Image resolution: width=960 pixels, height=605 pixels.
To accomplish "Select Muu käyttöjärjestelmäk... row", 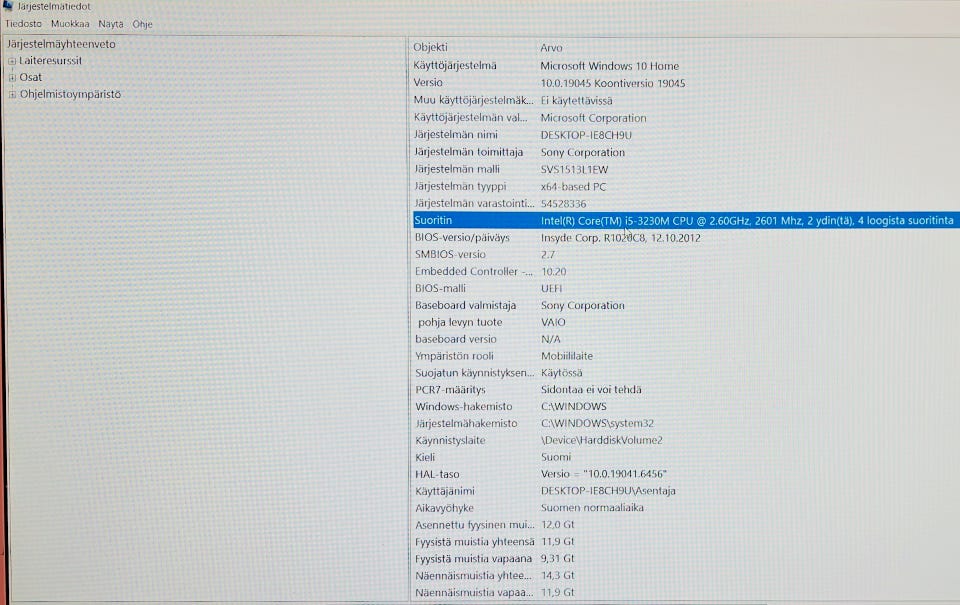I will click(x=473, y=100).
